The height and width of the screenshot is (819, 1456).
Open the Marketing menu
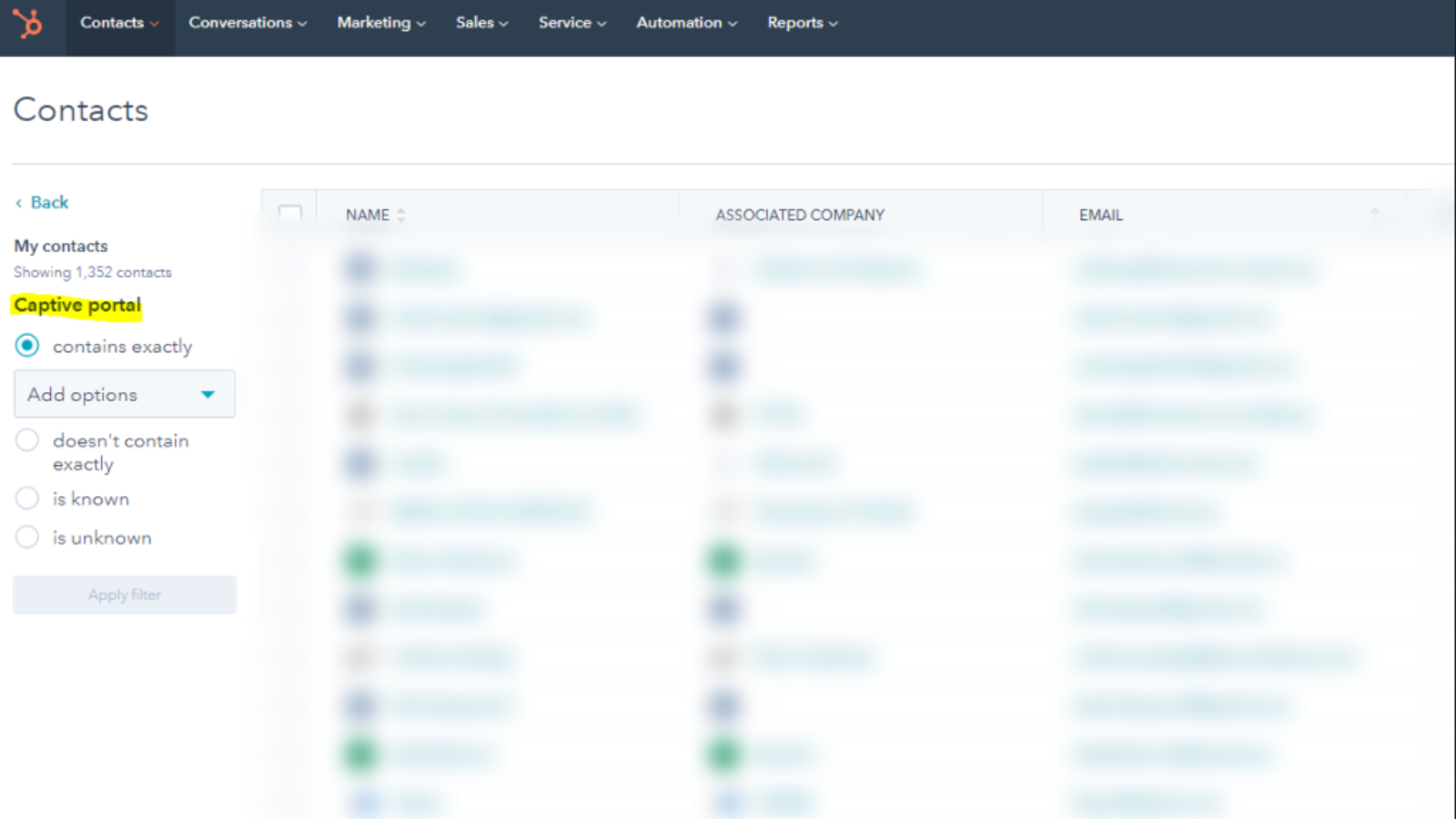380,23
